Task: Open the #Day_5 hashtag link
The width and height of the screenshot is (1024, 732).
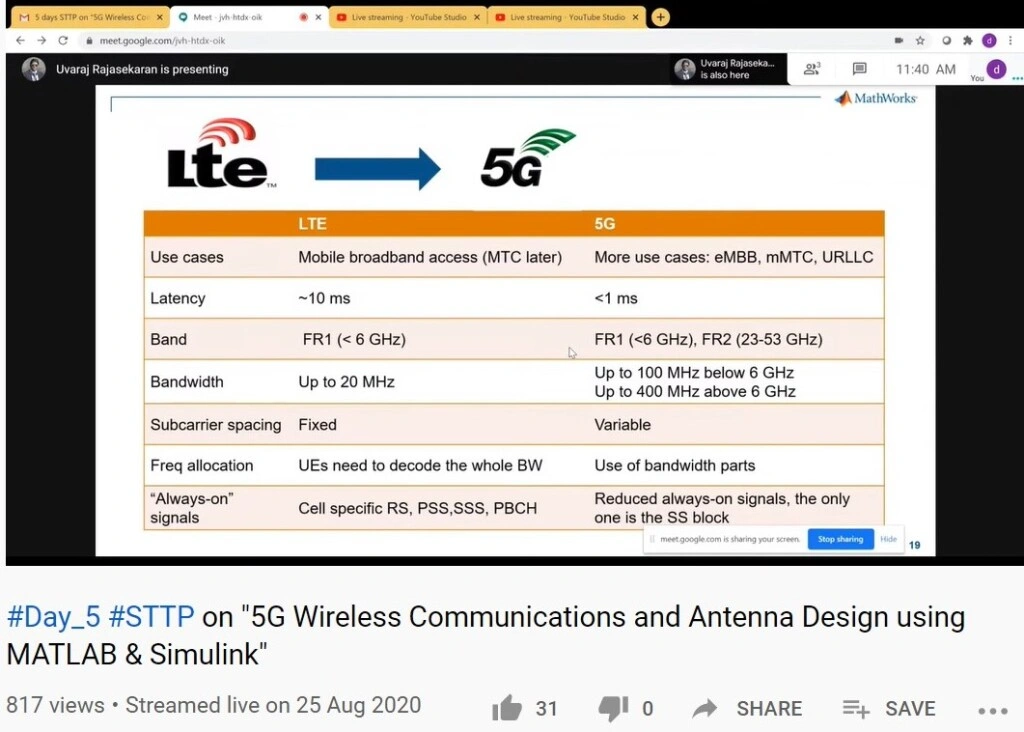Action: [x=54, y=616]
